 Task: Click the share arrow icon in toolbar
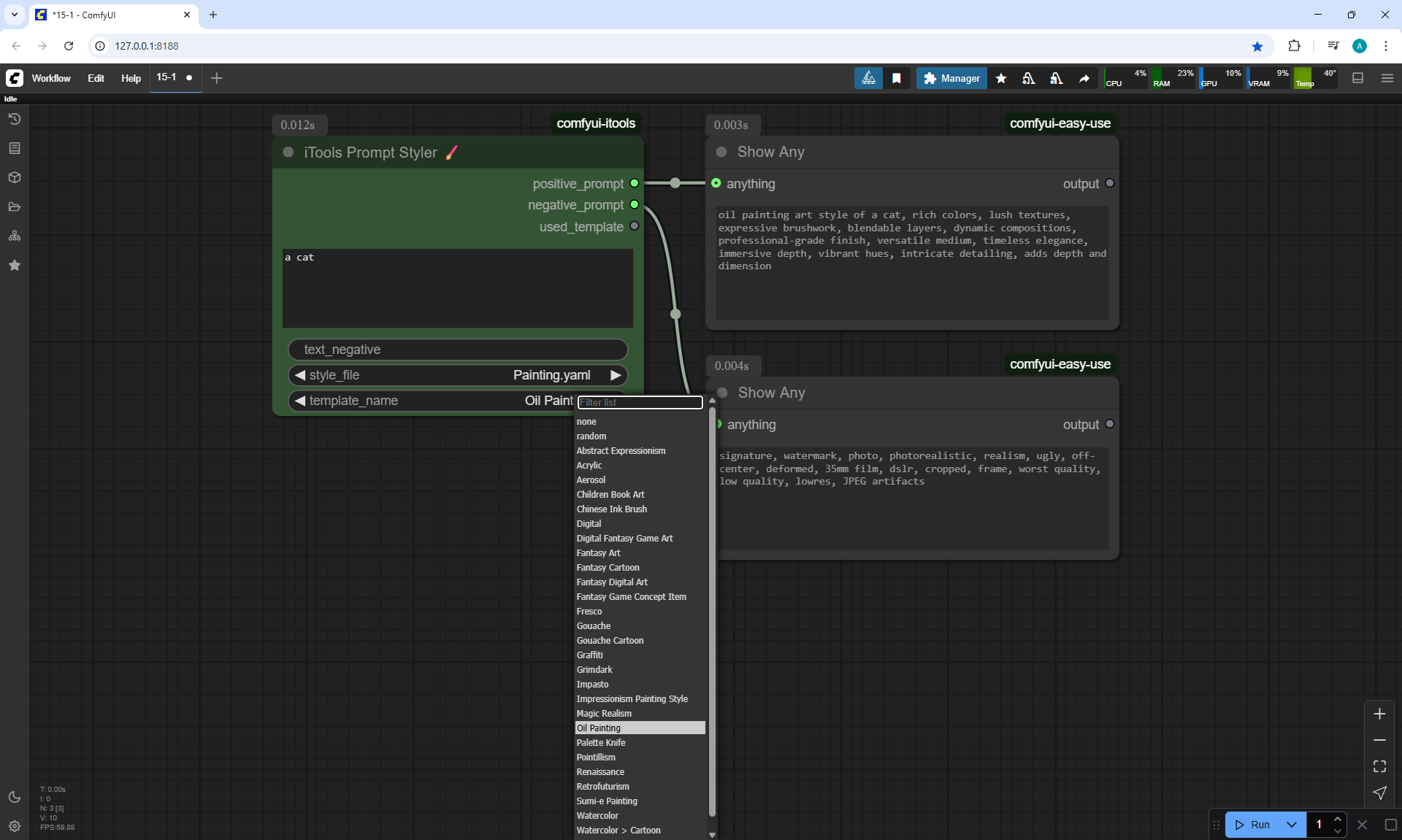pos(1084,78)
